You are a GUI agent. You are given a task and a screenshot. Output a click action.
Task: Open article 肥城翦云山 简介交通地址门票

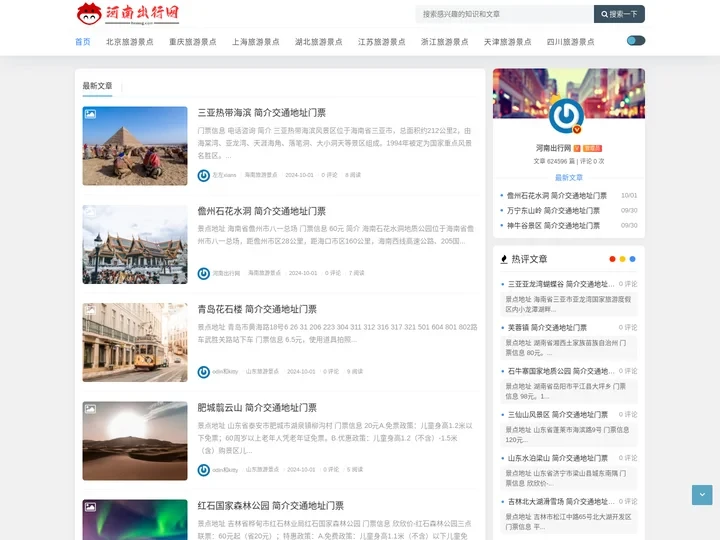coord(257,408)
